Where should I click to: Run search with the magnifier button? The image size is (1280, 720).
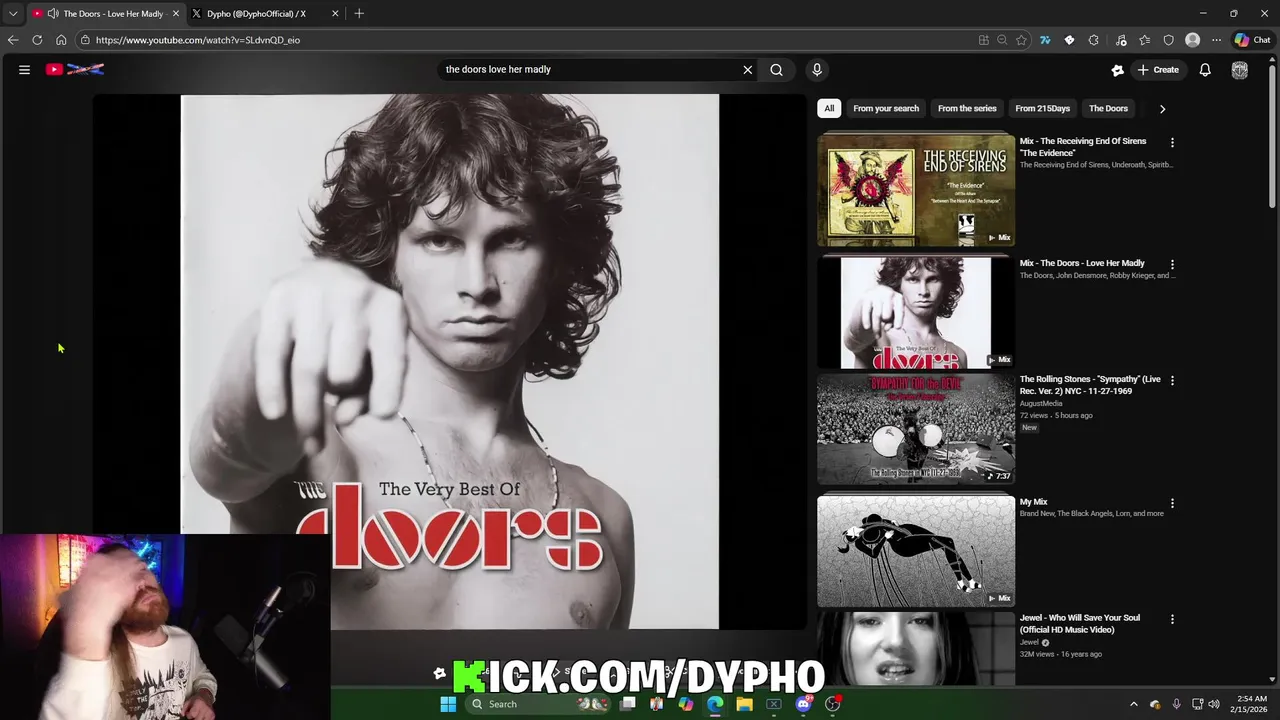click(776, 70)
